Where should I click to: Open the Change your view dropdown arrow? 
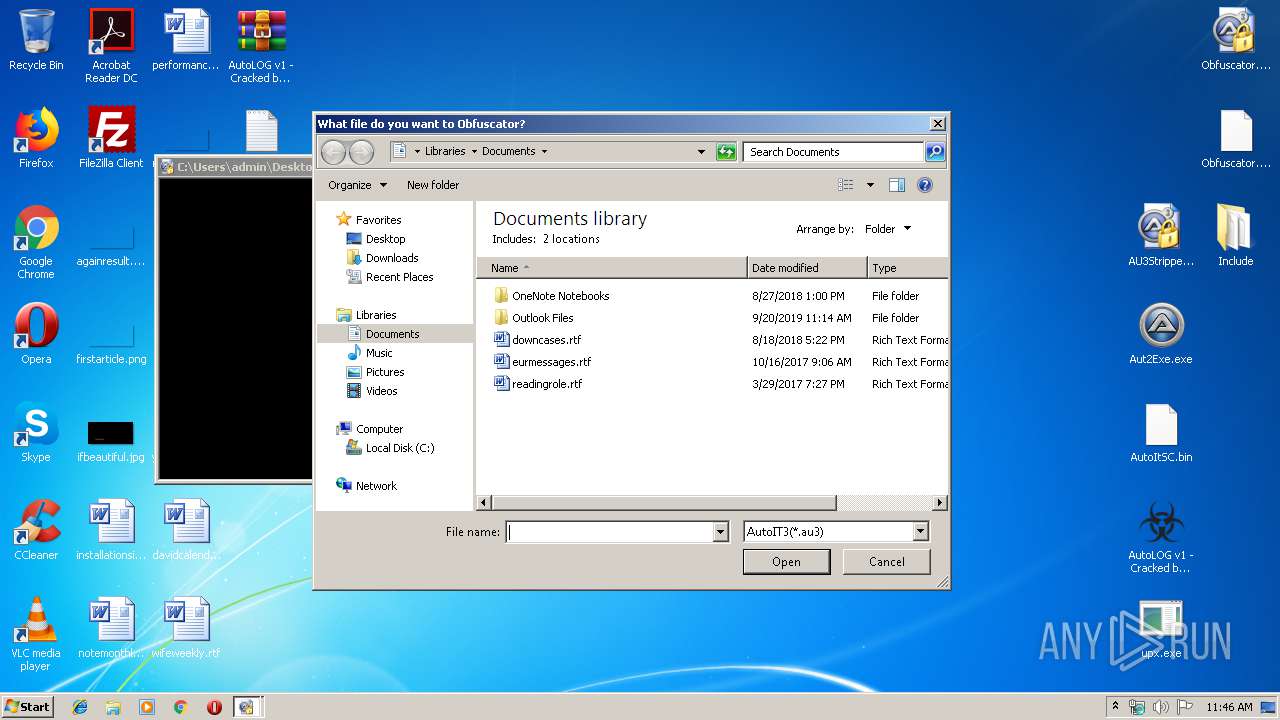pos(870,185)
